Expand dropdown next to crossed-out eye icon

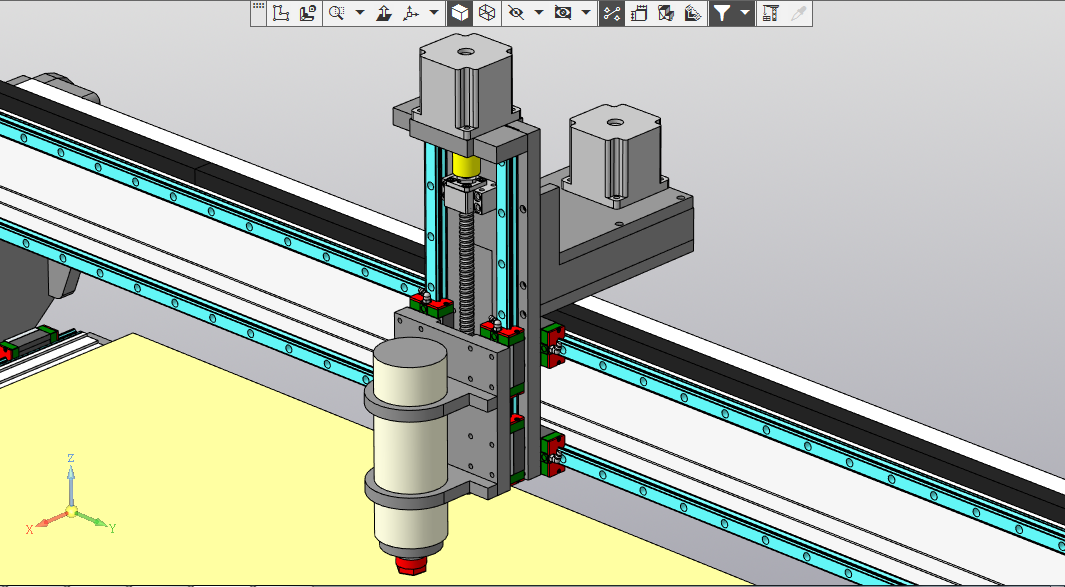tap(539, 13)
